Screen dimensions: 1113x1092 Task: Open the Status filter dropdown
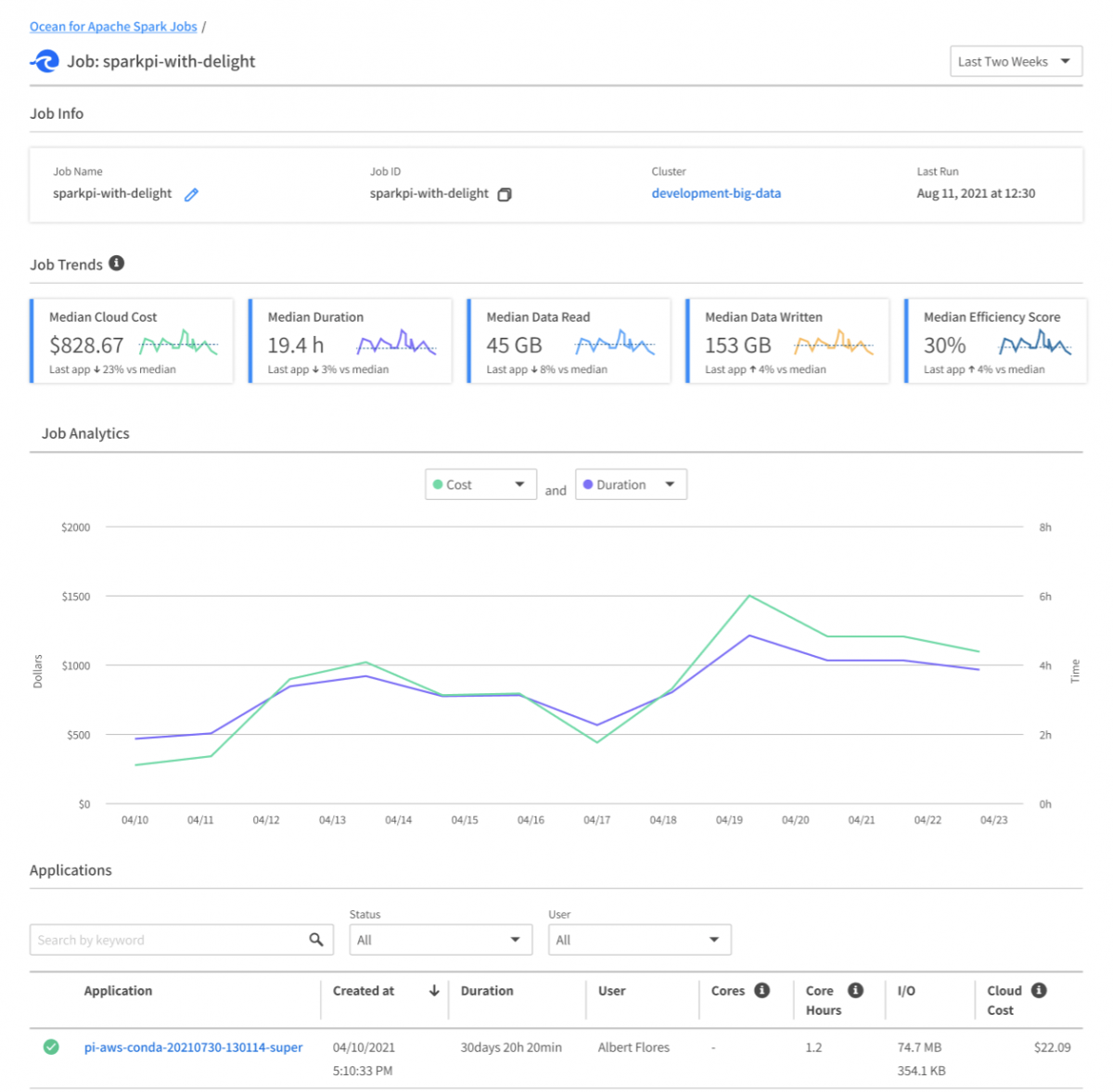tap(441, 940)
